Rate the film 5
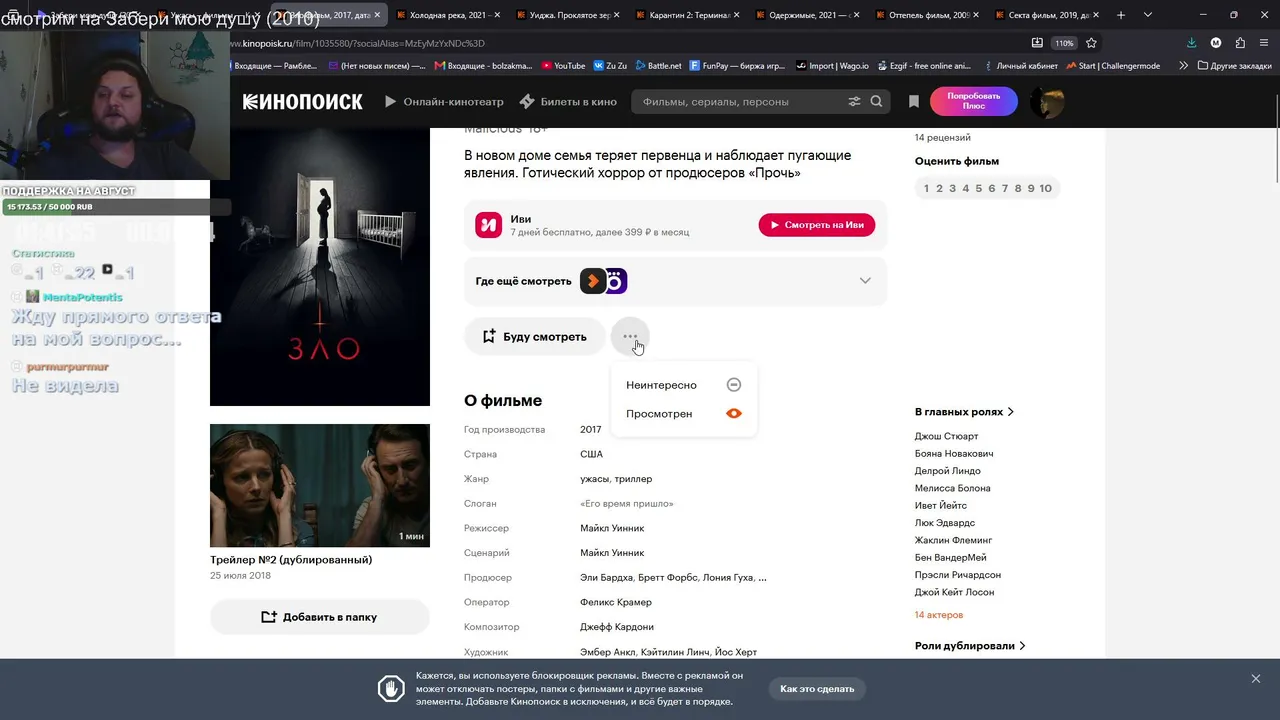The height and width of the screenshot is (720, 1280). pos(979,188)
